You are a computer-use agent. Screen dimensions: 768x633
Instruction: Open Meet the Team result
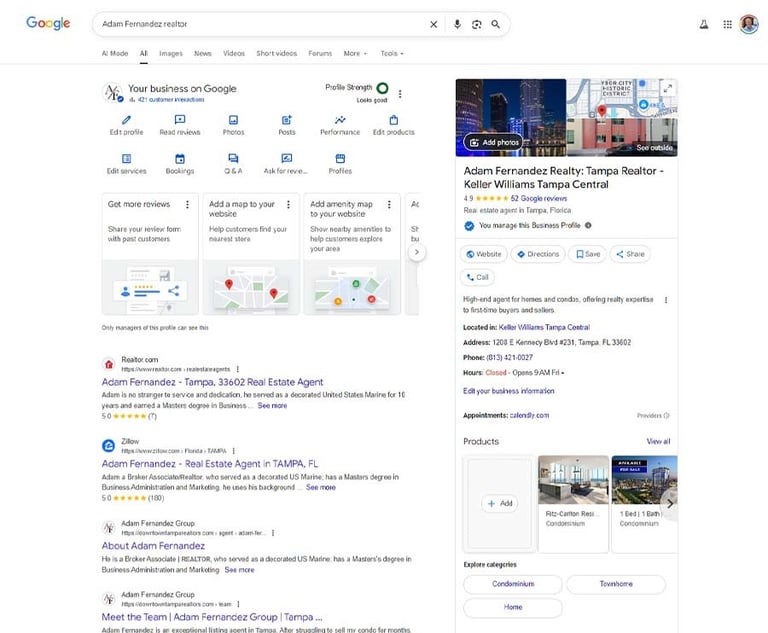pyautogui.click(x=212, y=617)
